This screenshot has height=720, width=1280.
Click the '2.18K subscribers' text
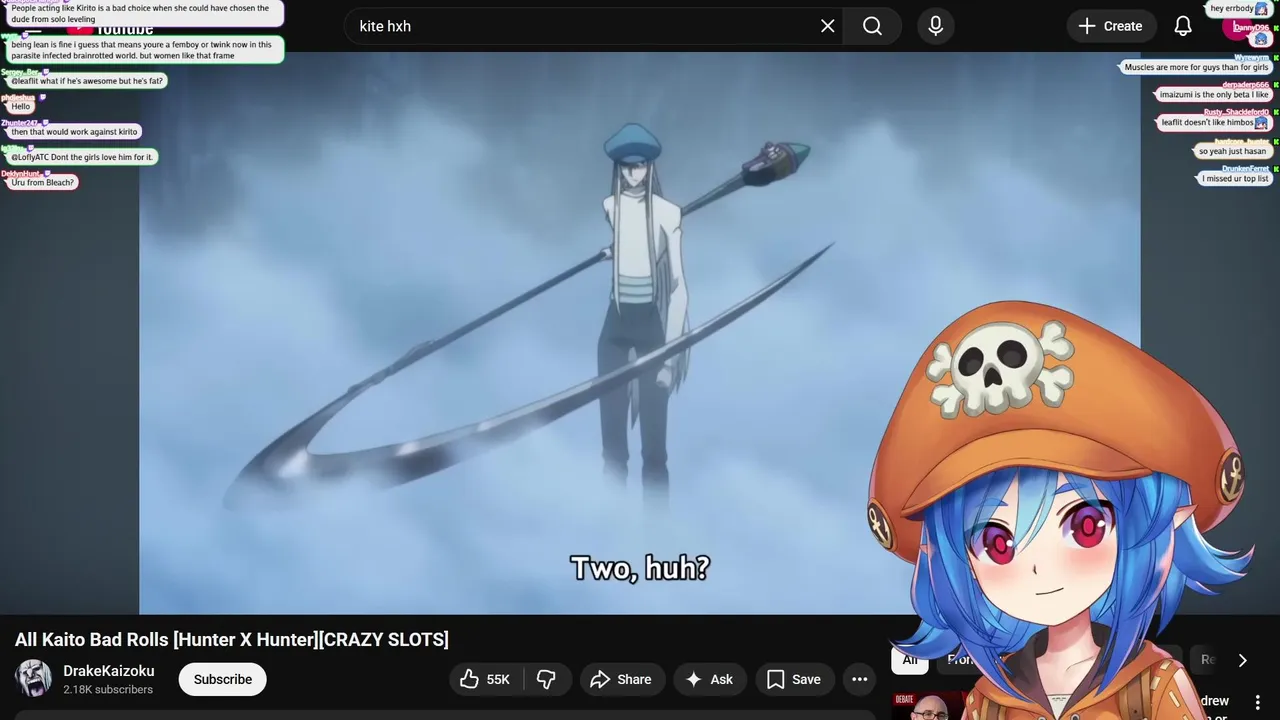click(x=108, y=690)
